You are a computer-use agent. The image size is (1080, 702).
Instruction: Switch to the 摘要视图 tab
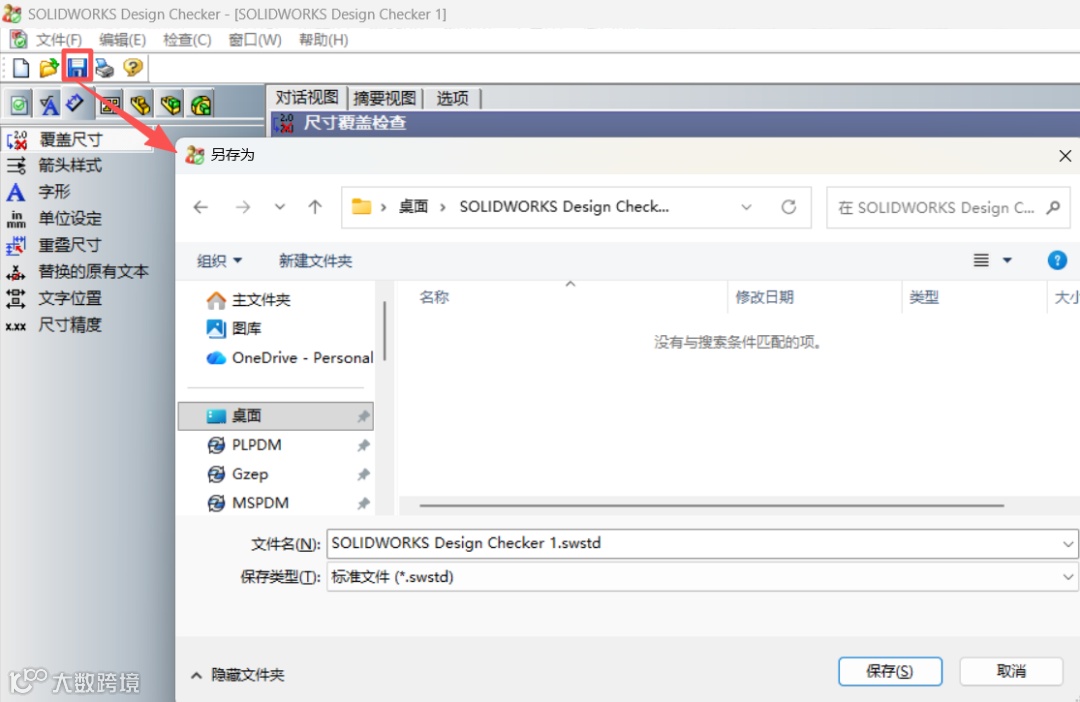[x=384, y=98]
